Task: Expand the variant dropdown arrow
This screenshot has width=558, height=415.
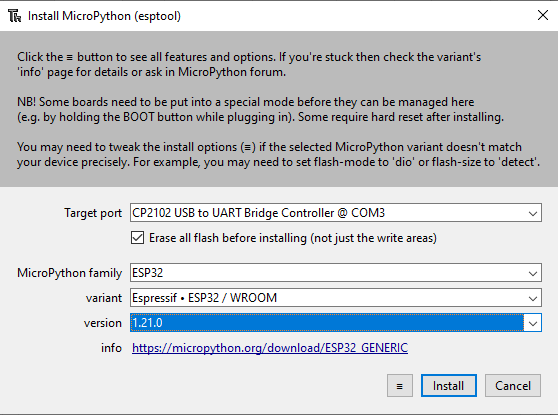Action: pos(532,298)
